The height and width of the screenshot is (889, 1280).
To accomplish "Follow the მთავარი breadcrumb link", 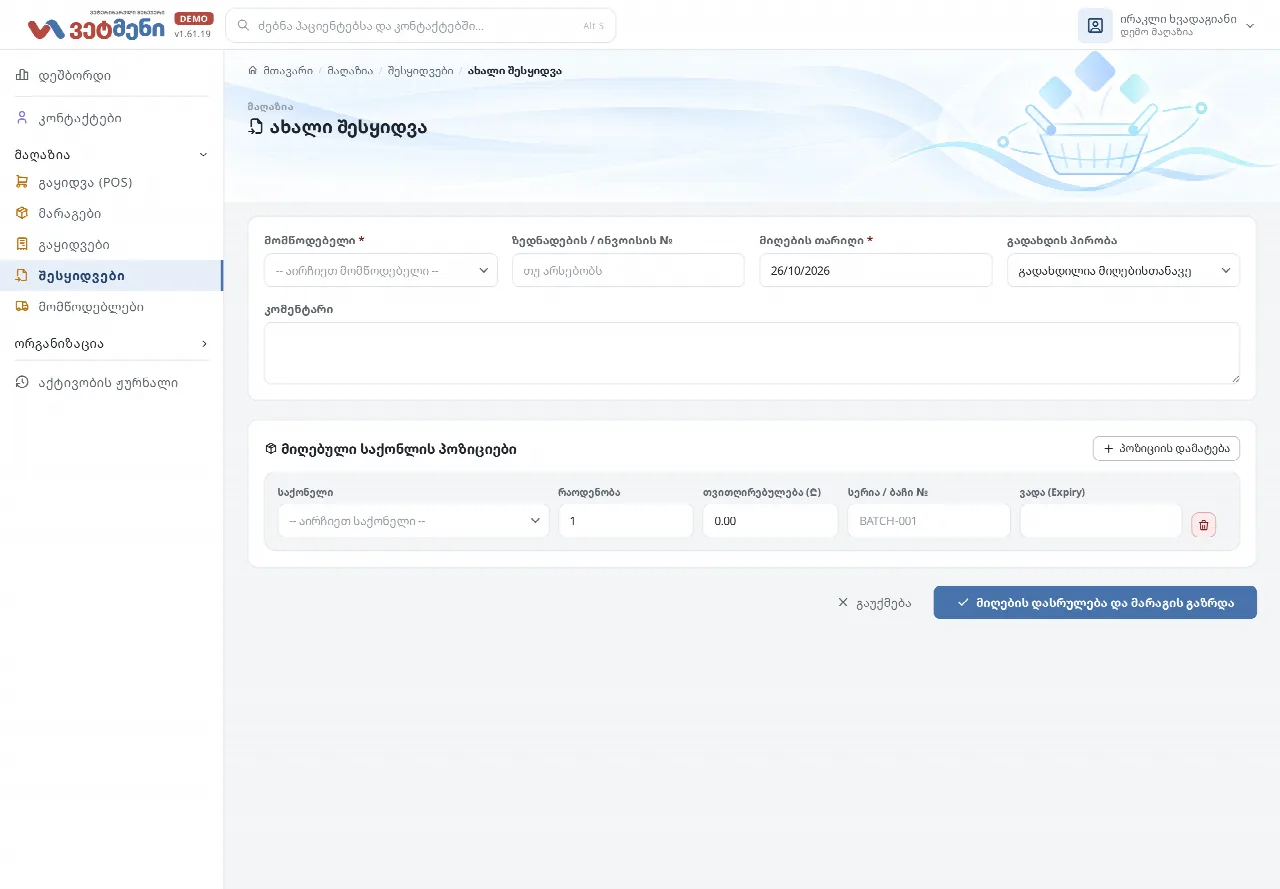I will (x=288, y=71).
